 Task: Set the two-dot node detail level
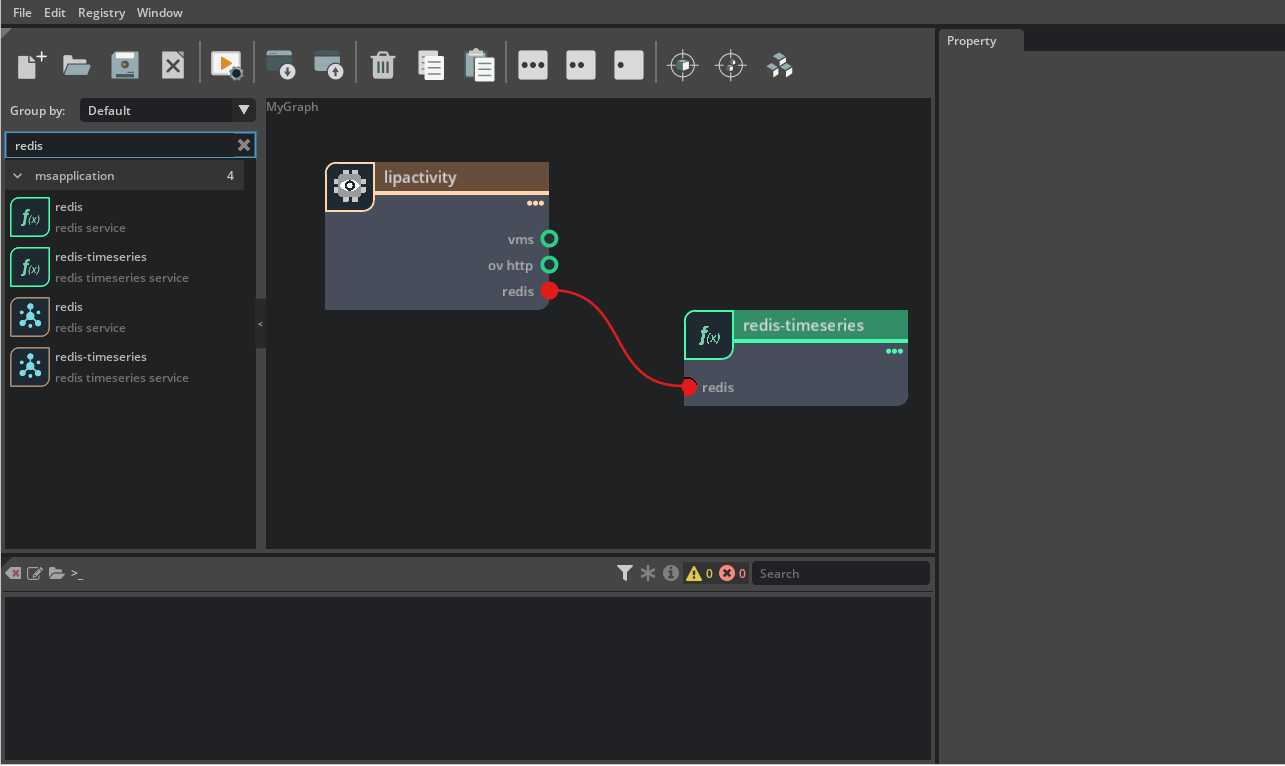[581, 66]
